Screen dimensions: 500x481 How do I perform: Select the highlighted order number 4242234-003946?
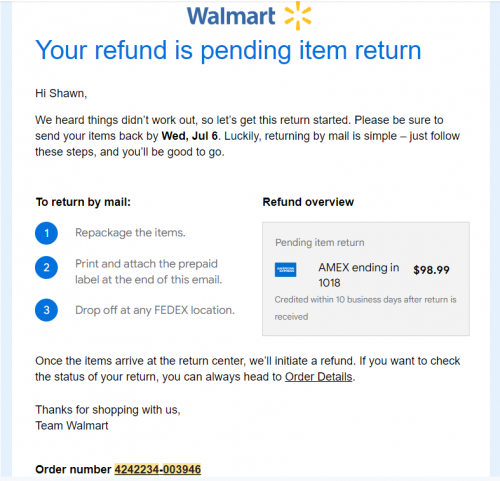tap(158, 469)
